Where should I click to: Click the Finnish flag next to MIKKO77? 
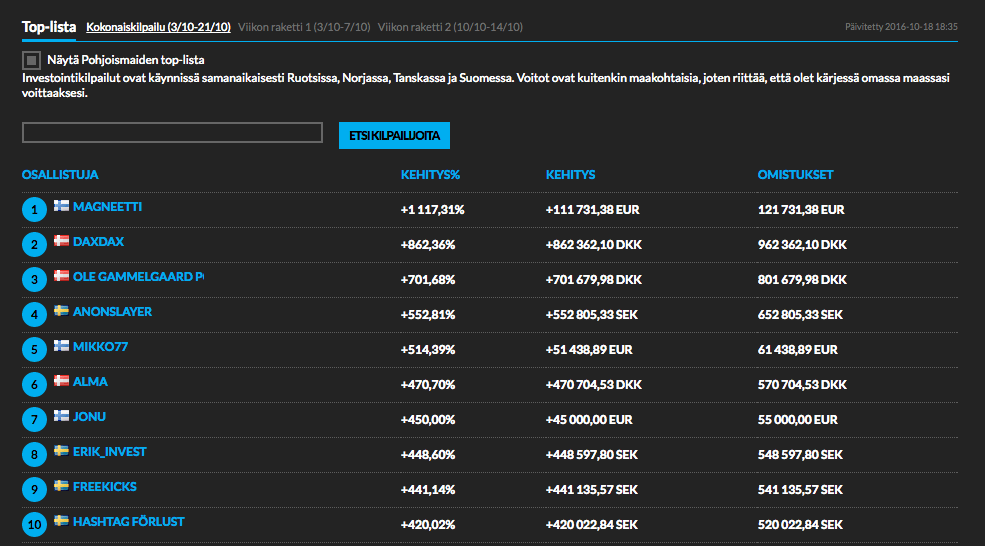(x=62, y=346)
